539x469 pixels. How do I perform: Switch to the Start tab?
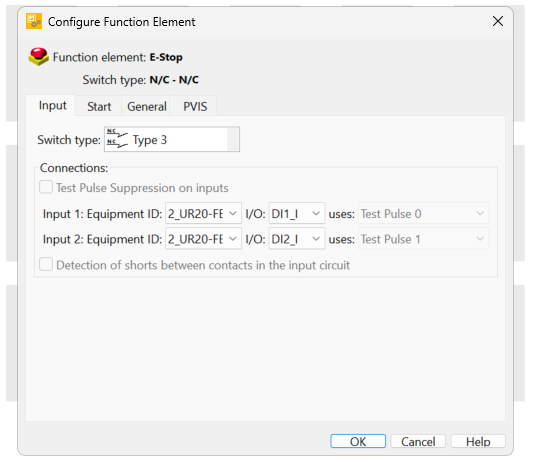pos(99,106)
